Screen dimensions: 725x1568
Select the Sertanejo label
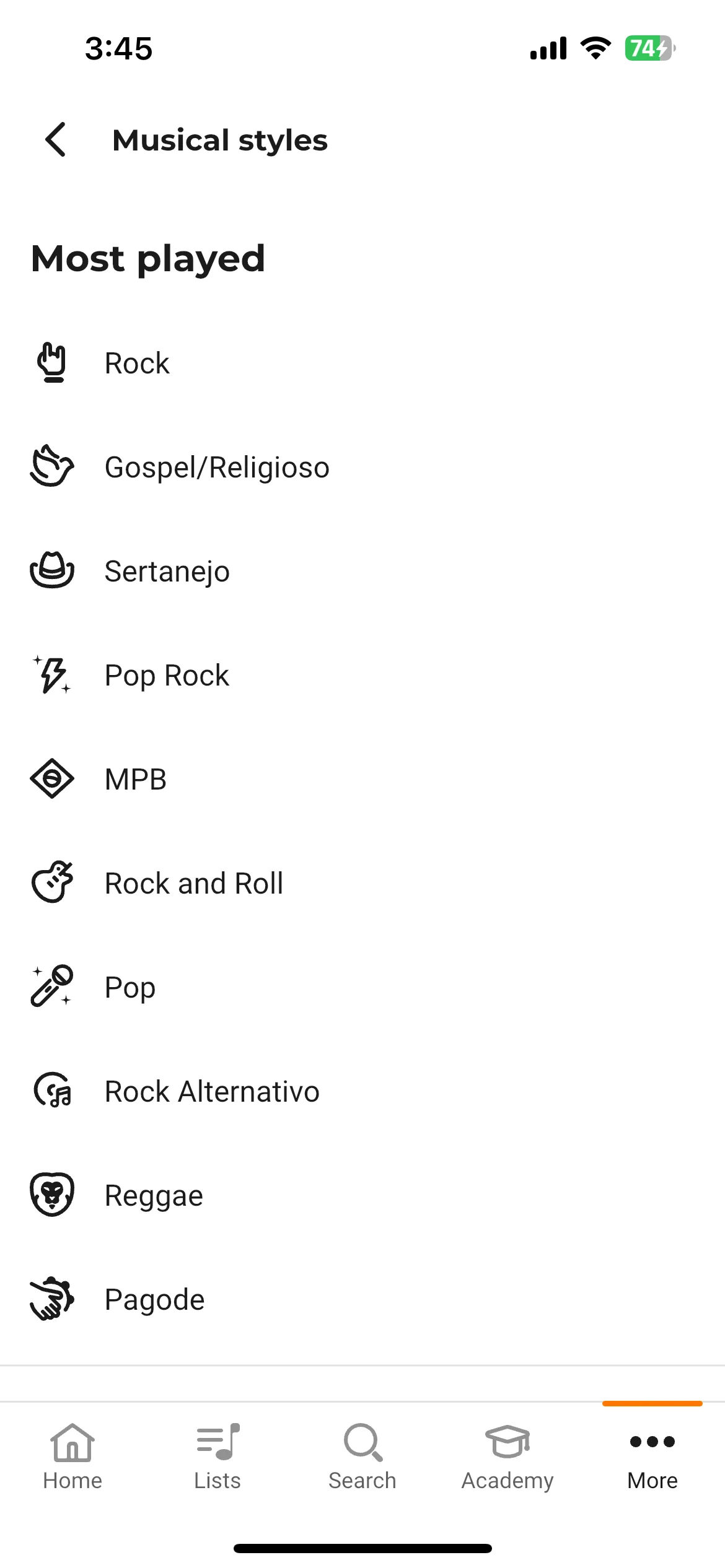click(167, 571)
